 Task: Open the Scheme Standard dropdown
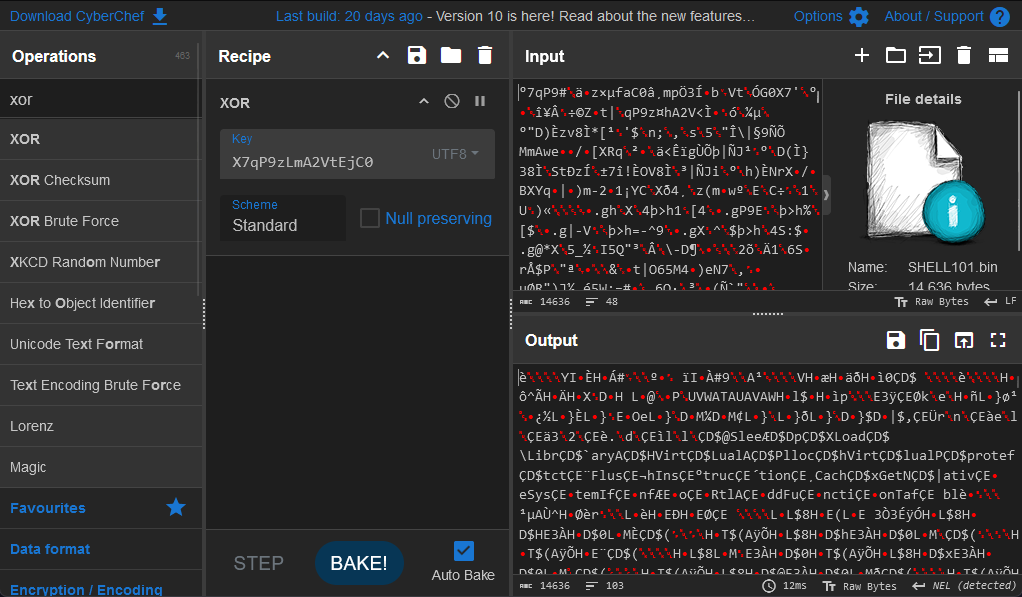coord(282,218)
